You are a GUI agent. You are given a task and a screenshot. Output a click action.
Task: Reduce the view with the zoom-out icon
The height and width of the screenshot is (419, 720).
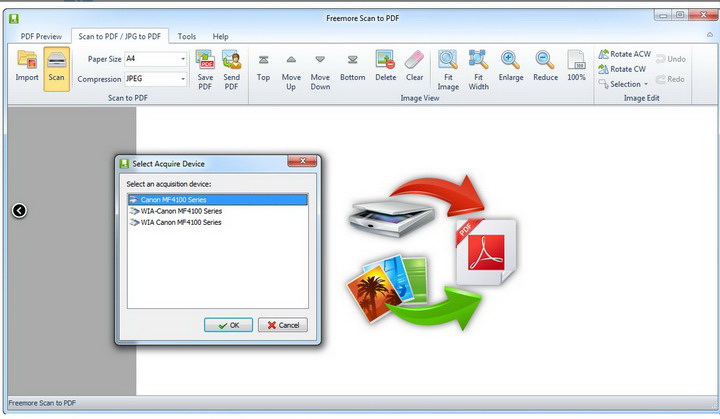tap(545, 60)
